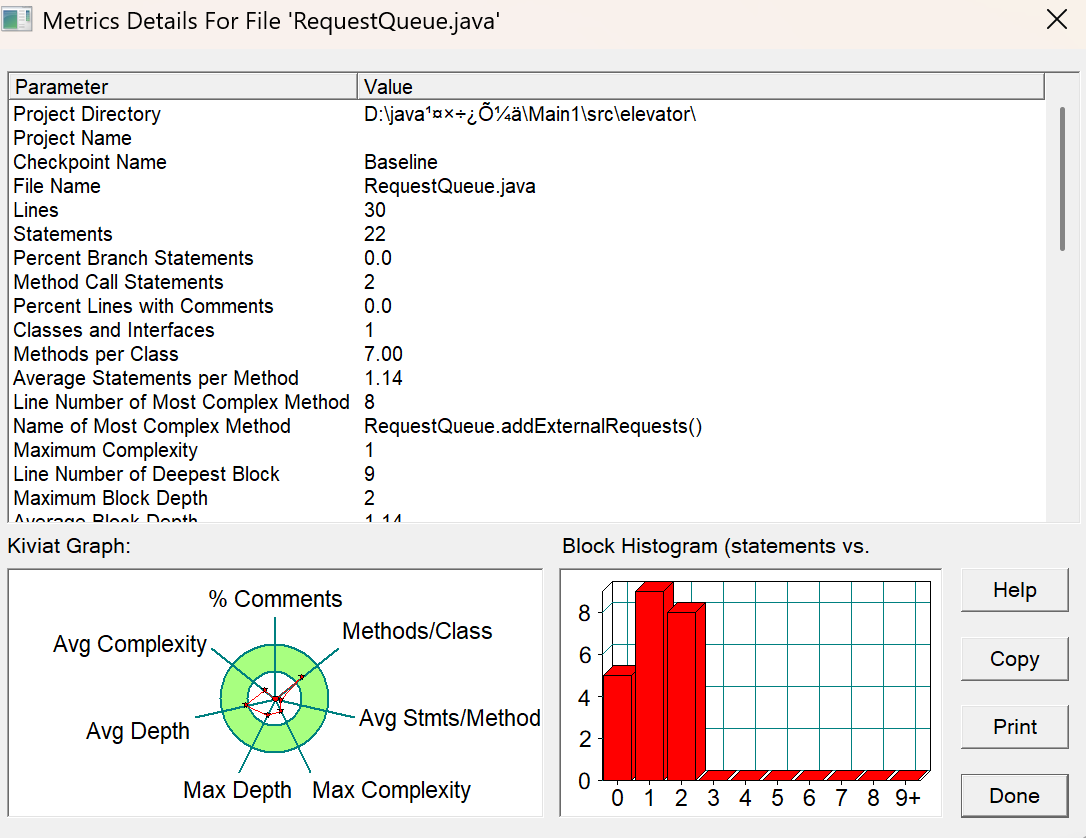Close the dialog with Done
Image resolution: width=1086 pixels, height=838 pixels.
[x=1015, y=796]
